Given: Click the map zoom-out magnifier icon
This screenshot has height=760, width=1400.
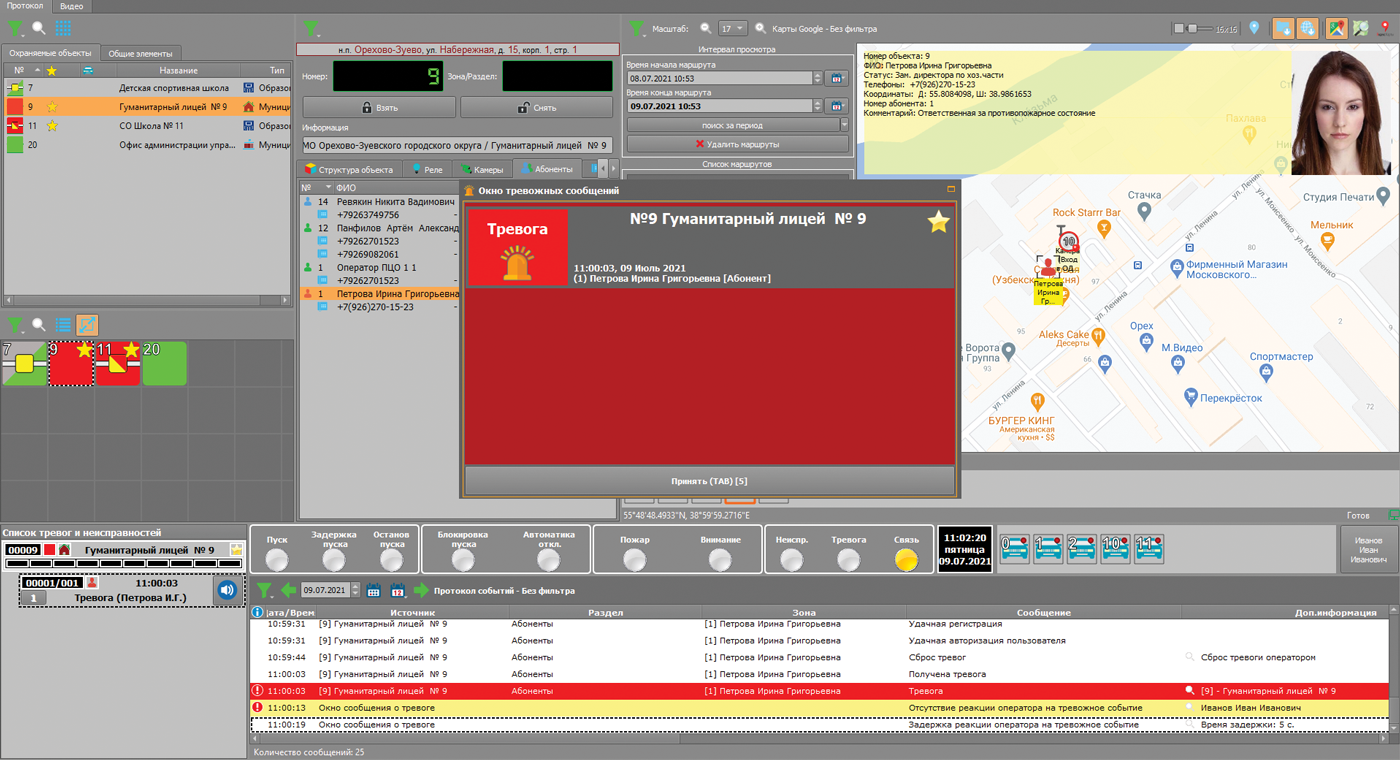Looking at the screenshot, I should coord(706,29).
